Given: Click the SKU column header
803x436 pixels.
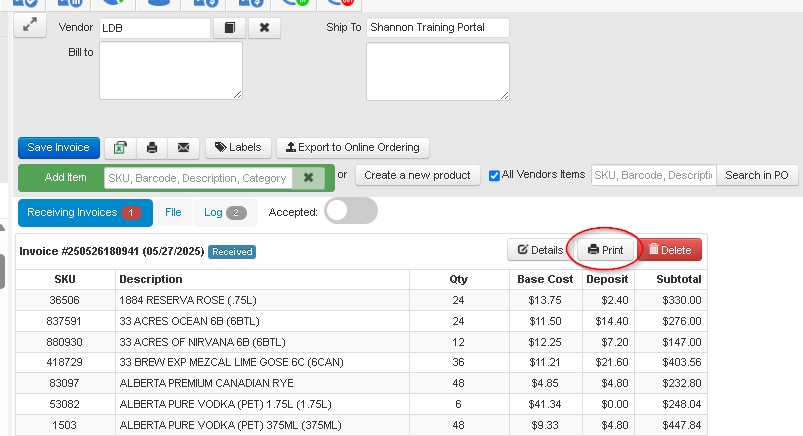Looking at the screenshot, I should pos(65,279).
